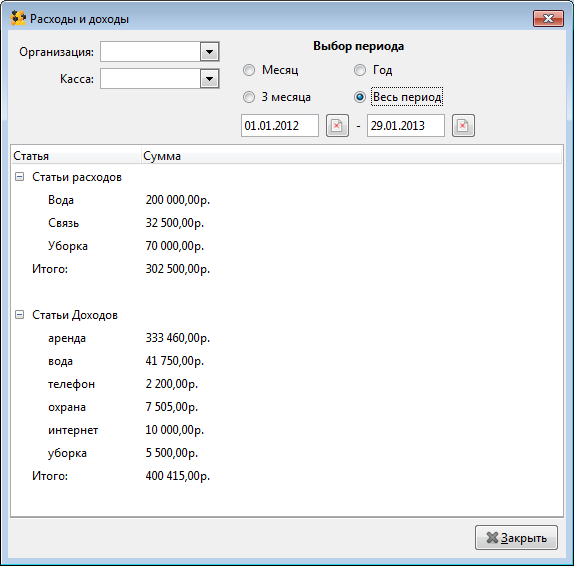Image resolution: width=574 pixels, height=566 pixels.
Task: Collapse the Статьи расходов group
Action: point(19,177)
